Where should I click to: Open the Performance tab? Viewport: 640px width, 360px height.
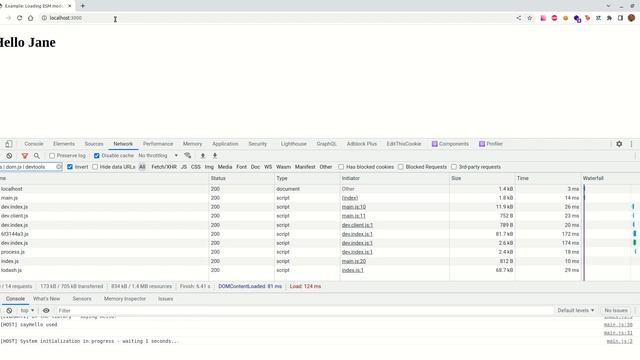(x=158, y=144)
